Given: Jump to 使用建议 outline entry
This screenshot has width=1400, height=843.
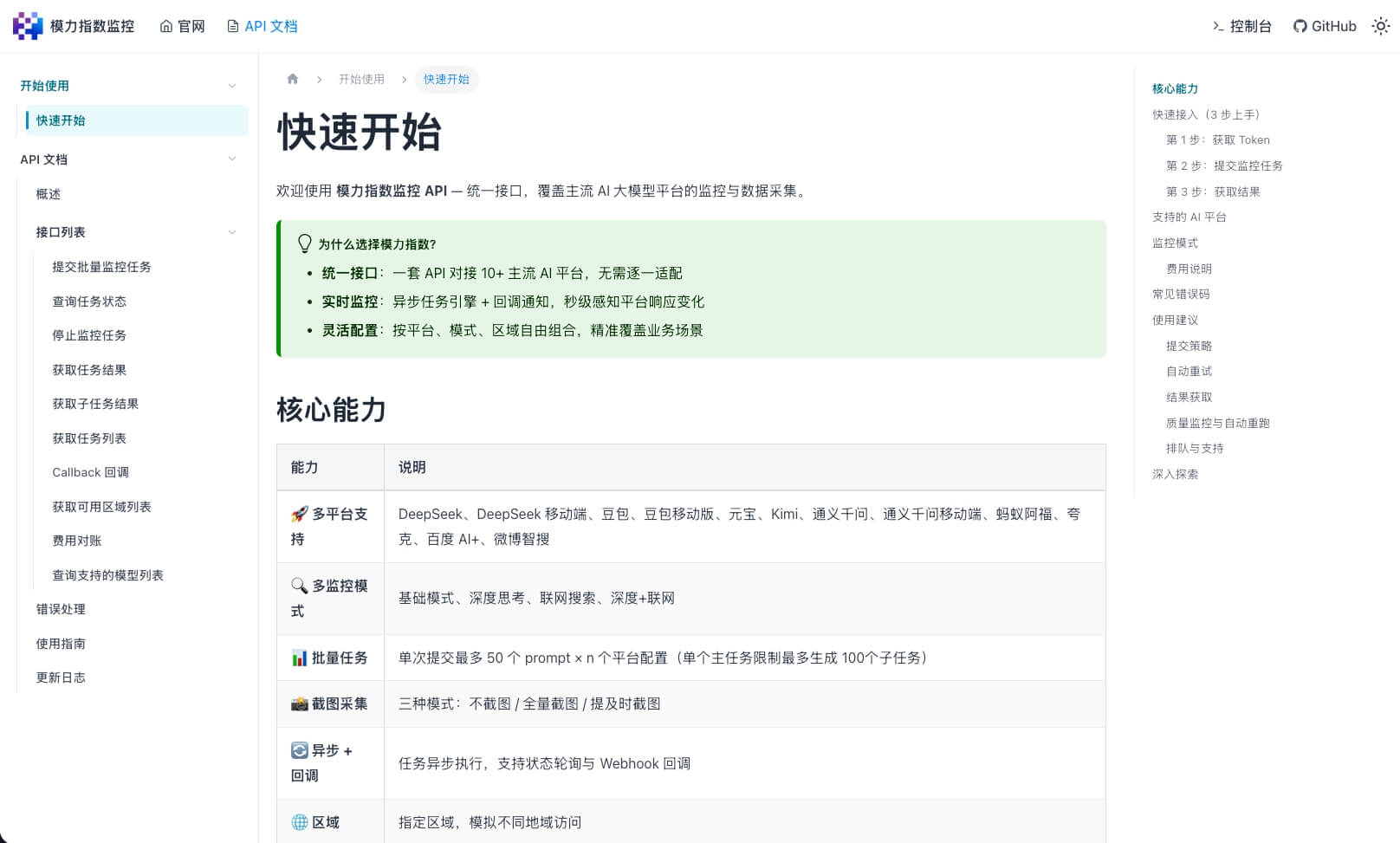Looking at the screenshot, I should [1175, 320].
